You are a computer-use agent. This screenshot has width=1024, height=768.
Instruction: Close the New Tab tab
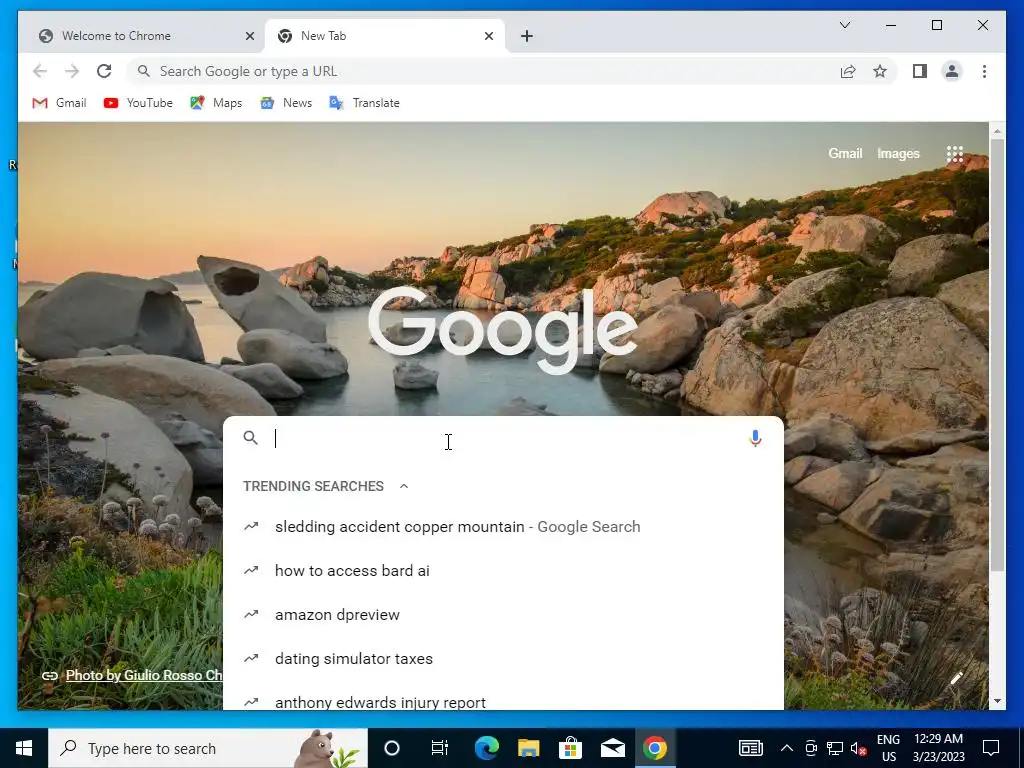pos(488,36)
